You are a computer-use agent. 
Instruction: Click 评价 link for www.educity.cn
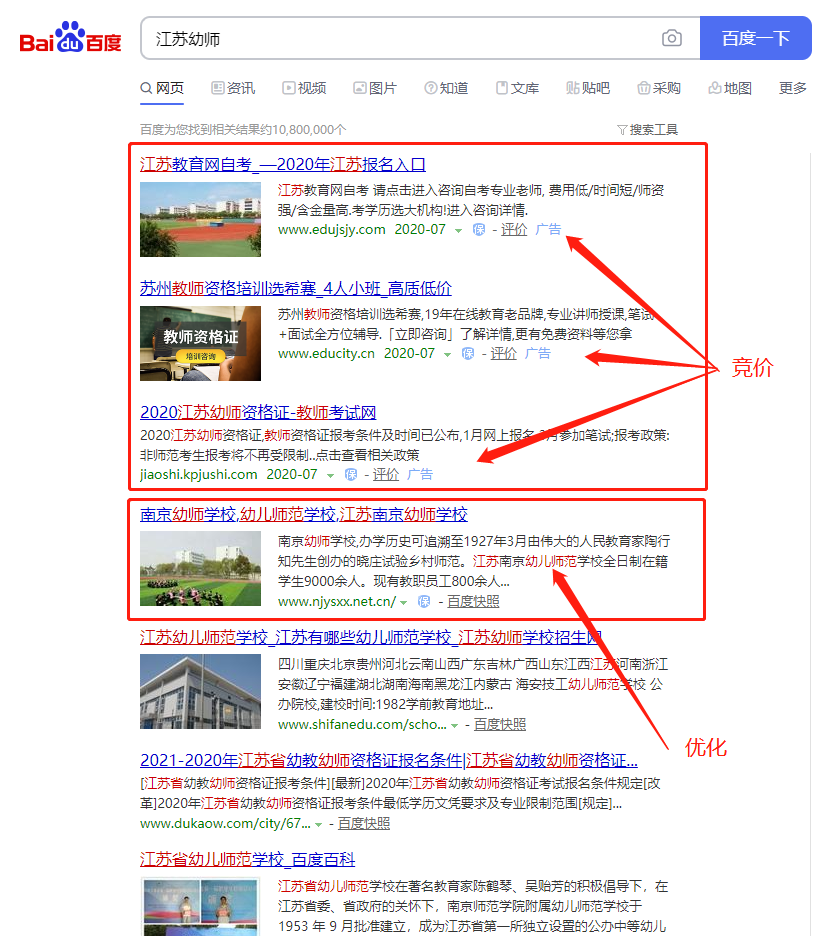tap(503, 353)
